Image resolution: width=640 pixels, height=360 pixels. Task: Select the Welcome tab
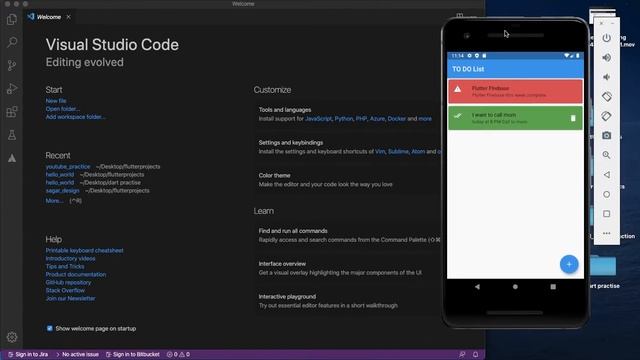tap(49, 17)
